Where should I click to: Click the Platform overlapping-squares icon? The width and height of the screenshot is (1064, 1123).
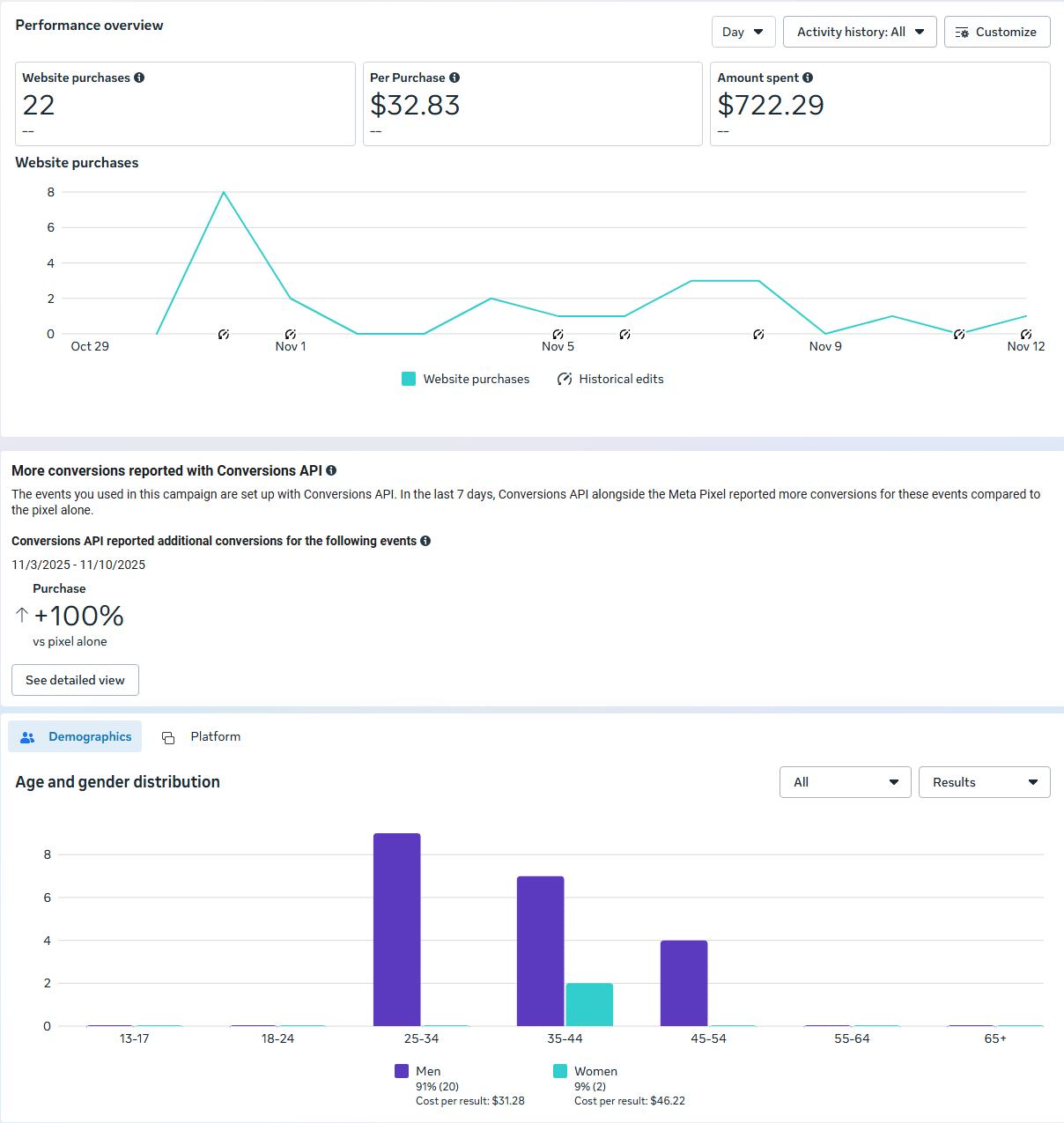click(168, 736)
